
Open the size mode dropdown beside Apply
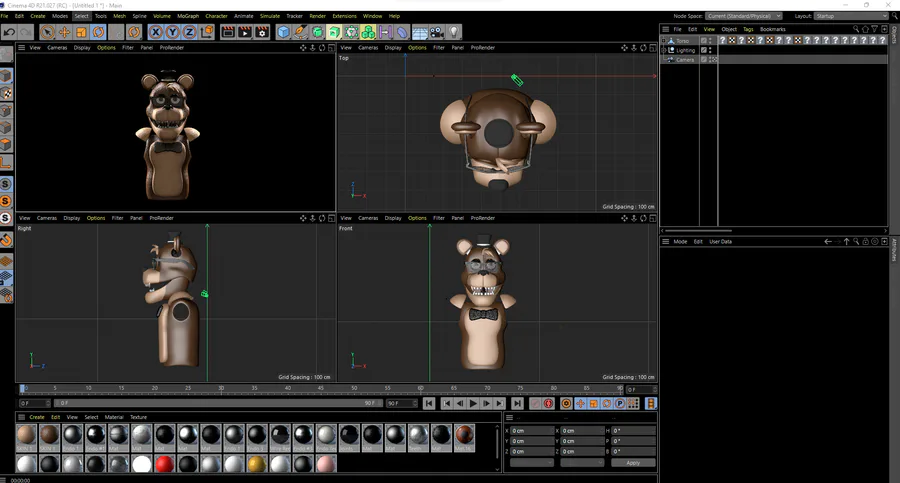click(581, 462)
